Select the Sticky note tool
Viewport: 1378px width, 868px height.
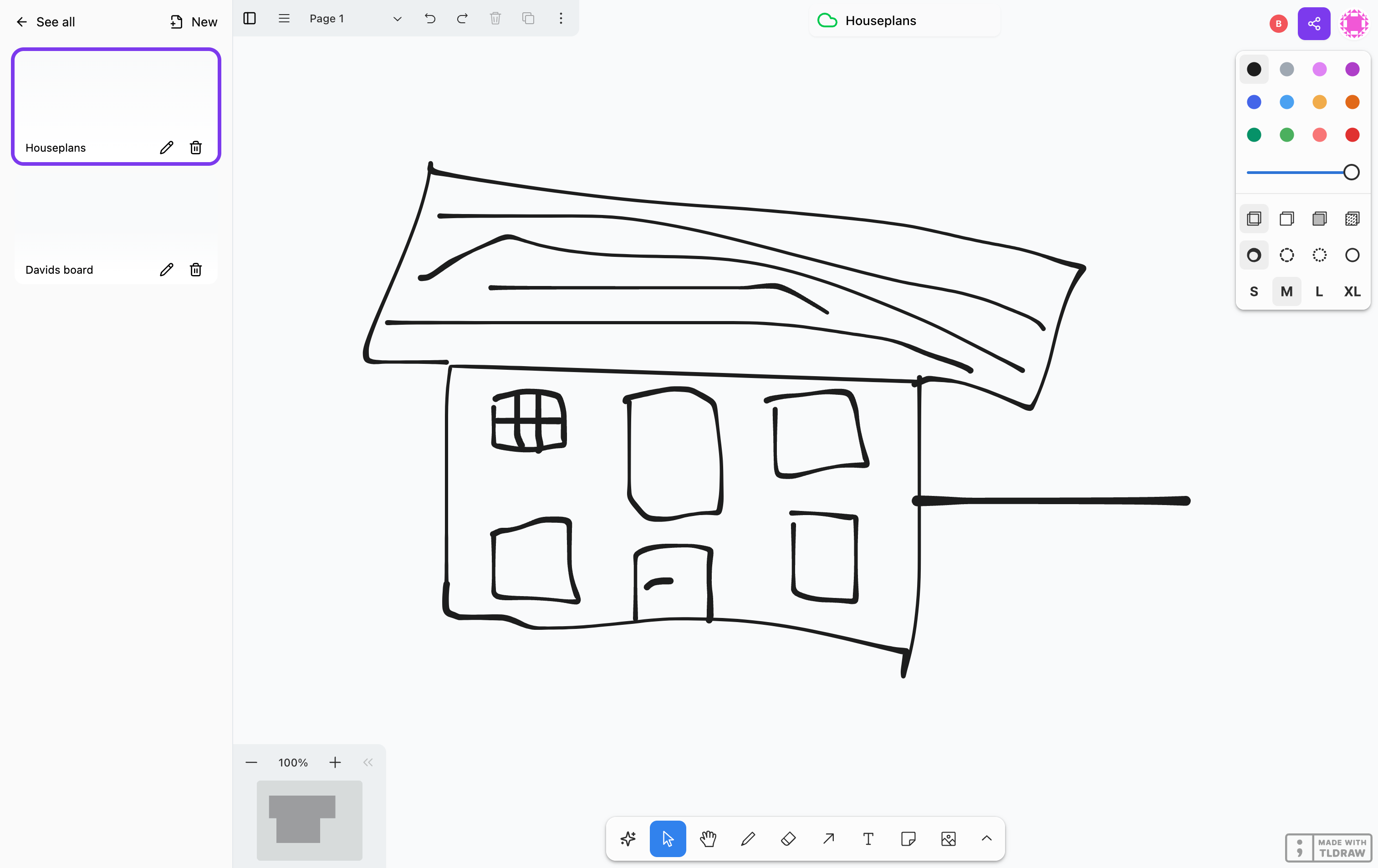908,839
